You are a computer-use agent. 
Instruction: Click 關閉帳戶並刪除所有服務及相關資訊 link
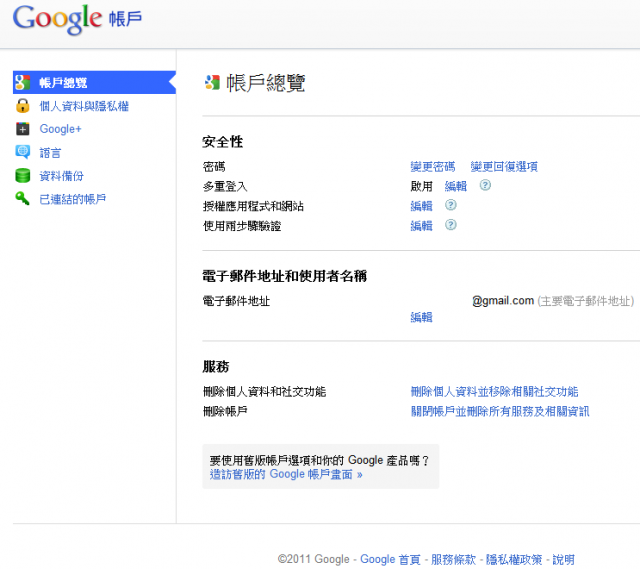(x=500, y=411)
